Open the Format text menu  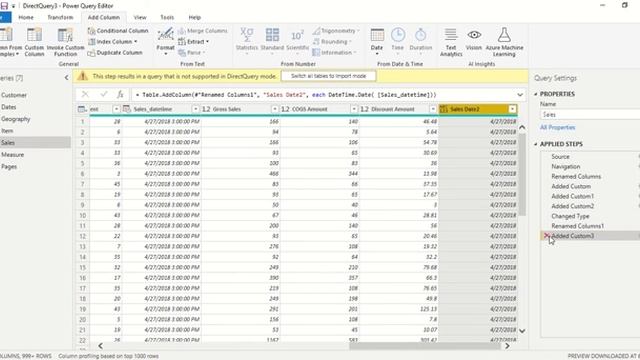pyautogui.click(x=165, y=42)
